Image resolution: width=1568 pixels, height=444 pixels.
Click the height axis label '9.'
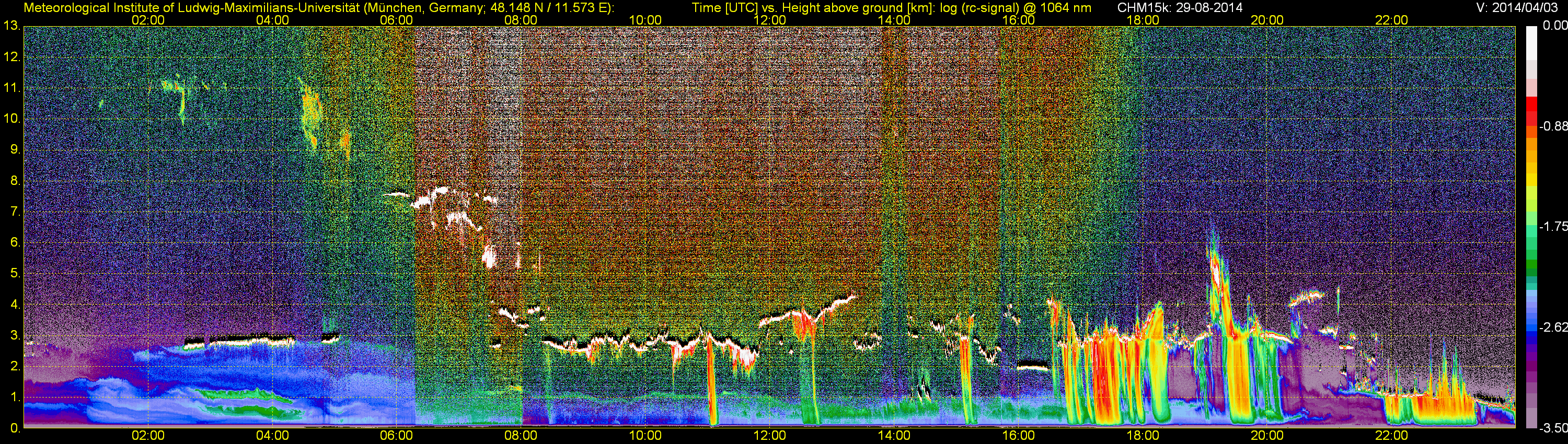tap(15, 149)
